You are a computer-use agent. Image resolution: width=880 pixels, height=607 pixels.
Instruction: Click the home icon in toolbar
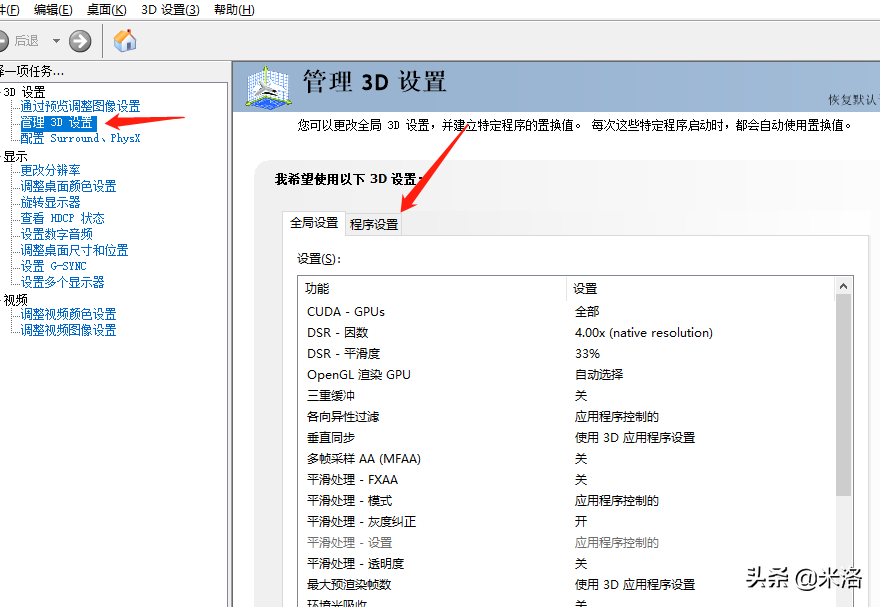point(125,40)
